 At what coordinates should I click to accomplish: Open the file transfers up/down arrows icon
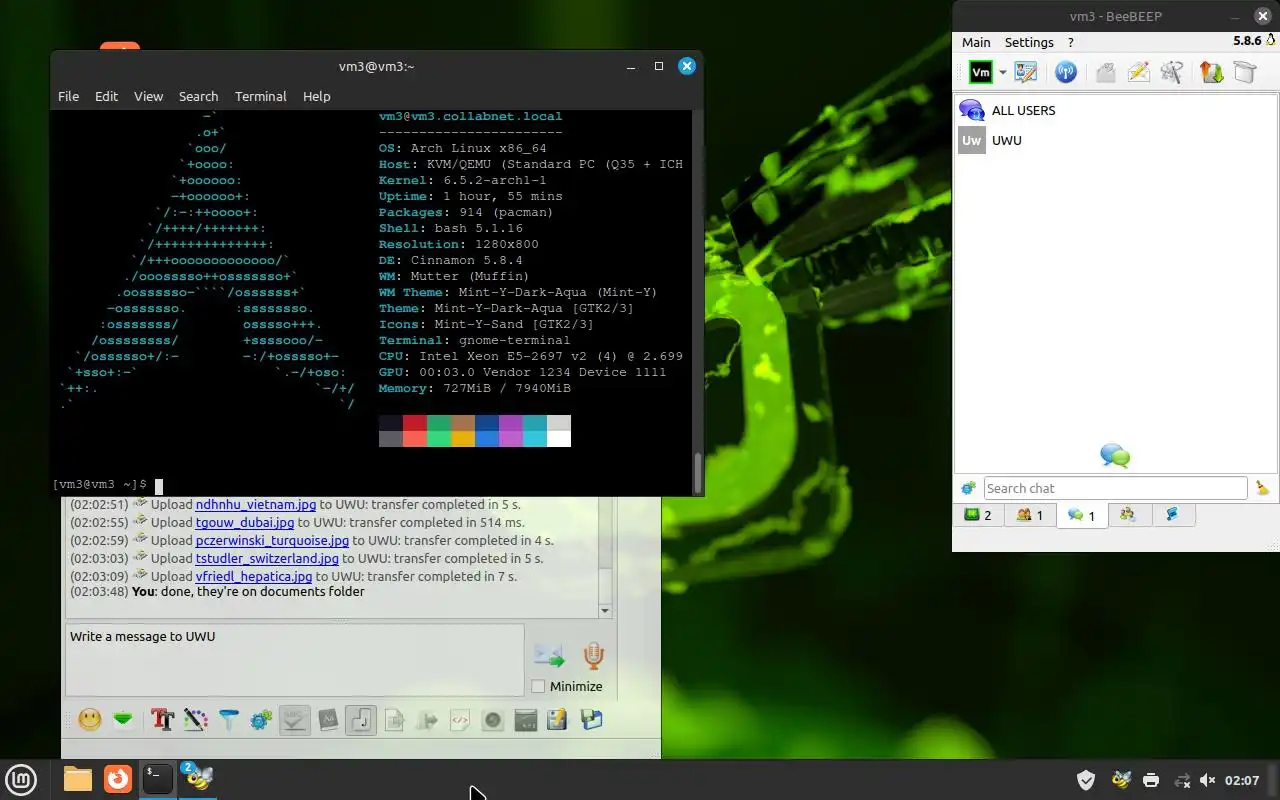(x=1211, y=72)
